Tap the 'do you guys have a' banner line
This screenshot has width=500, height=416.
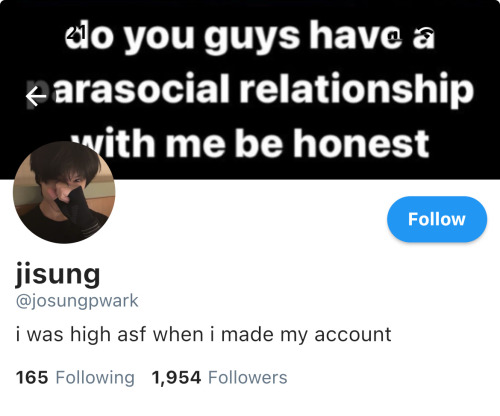coord(250,36)
